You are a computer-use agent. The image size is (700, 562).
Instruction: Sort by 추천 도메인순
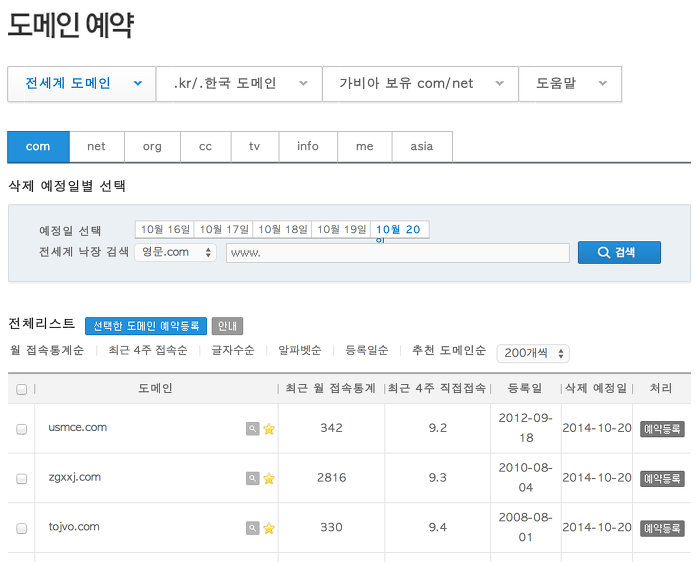tap(449, 350)
